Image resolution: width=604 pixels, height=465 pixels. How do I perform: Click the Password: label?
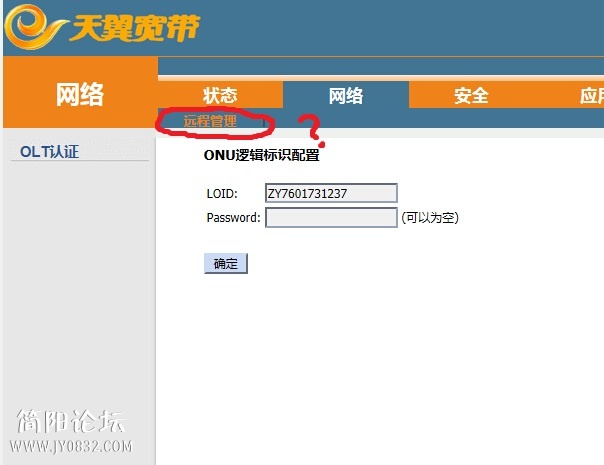tap(233, 218)
